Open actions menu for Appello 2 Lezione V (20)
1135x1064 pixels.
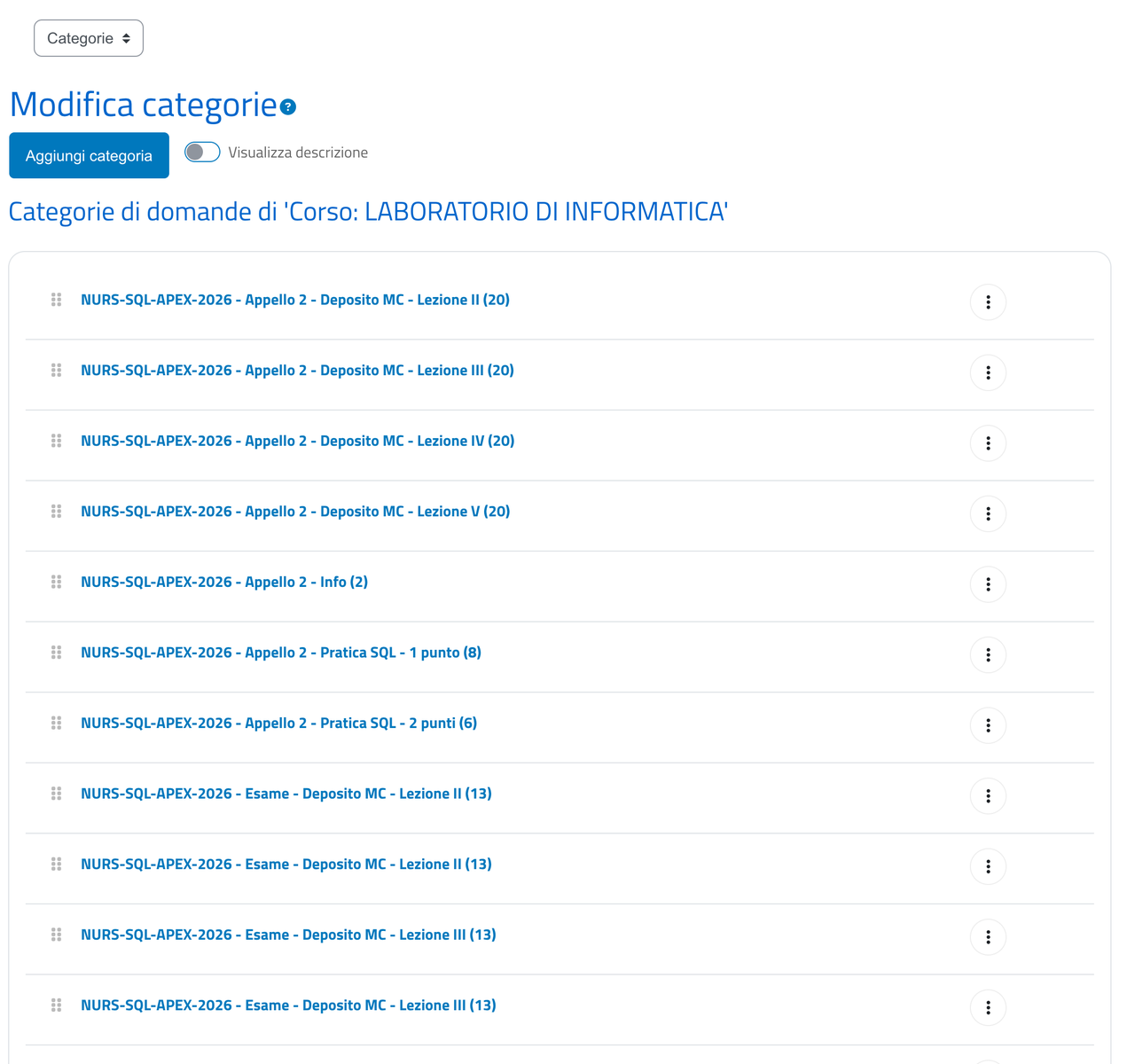988,513
